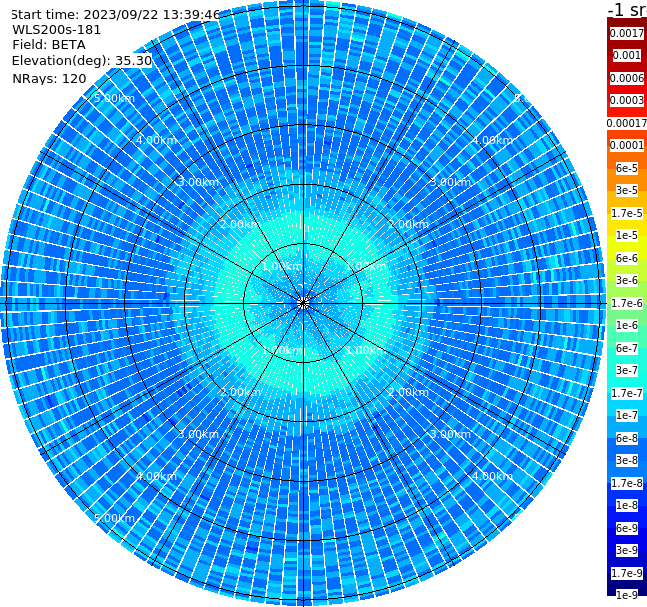Viewport: 647px width, 607px height.
Task: Select the Elevation(deg): 35.30 text
Action: (82, 61)
